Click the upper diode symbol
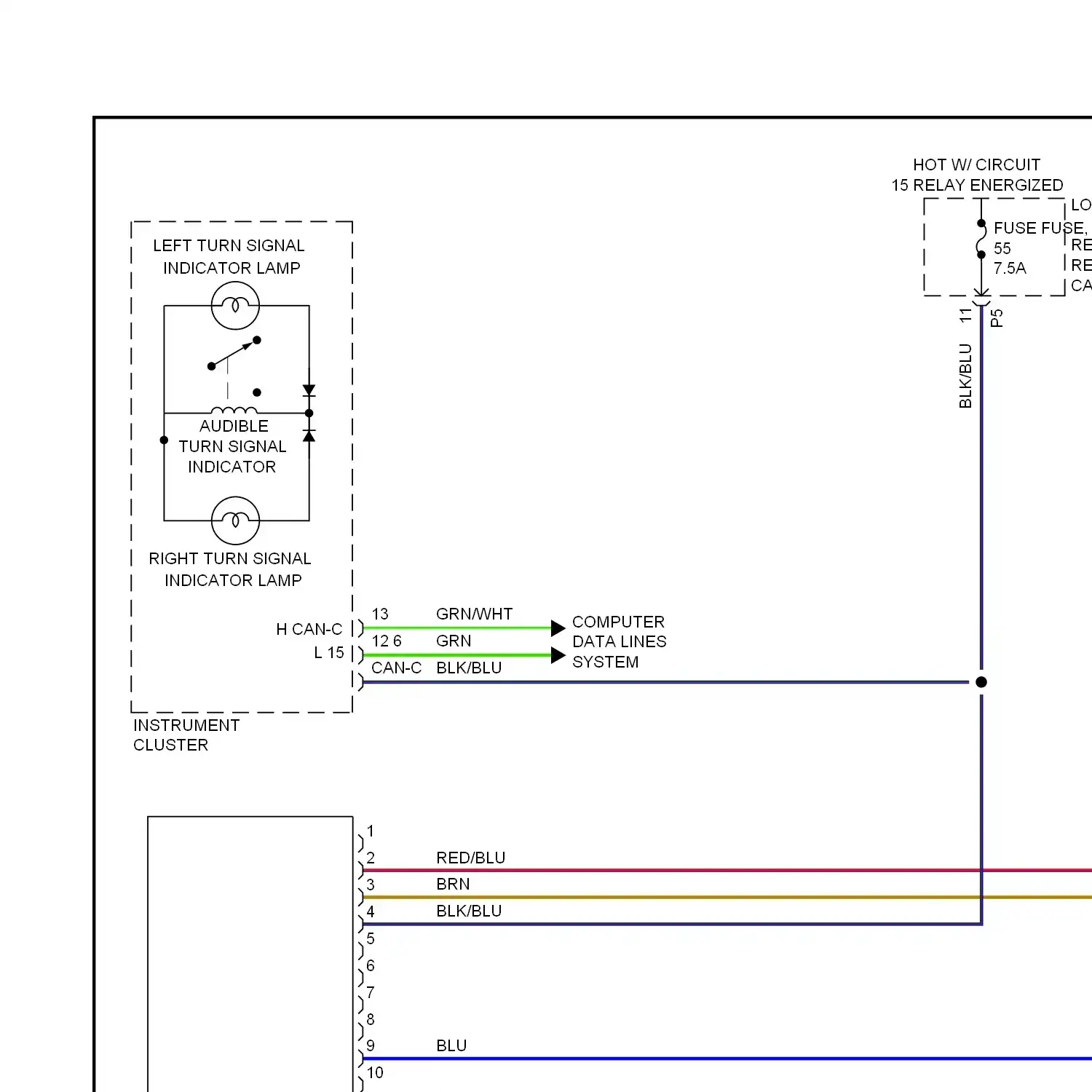 309,391
